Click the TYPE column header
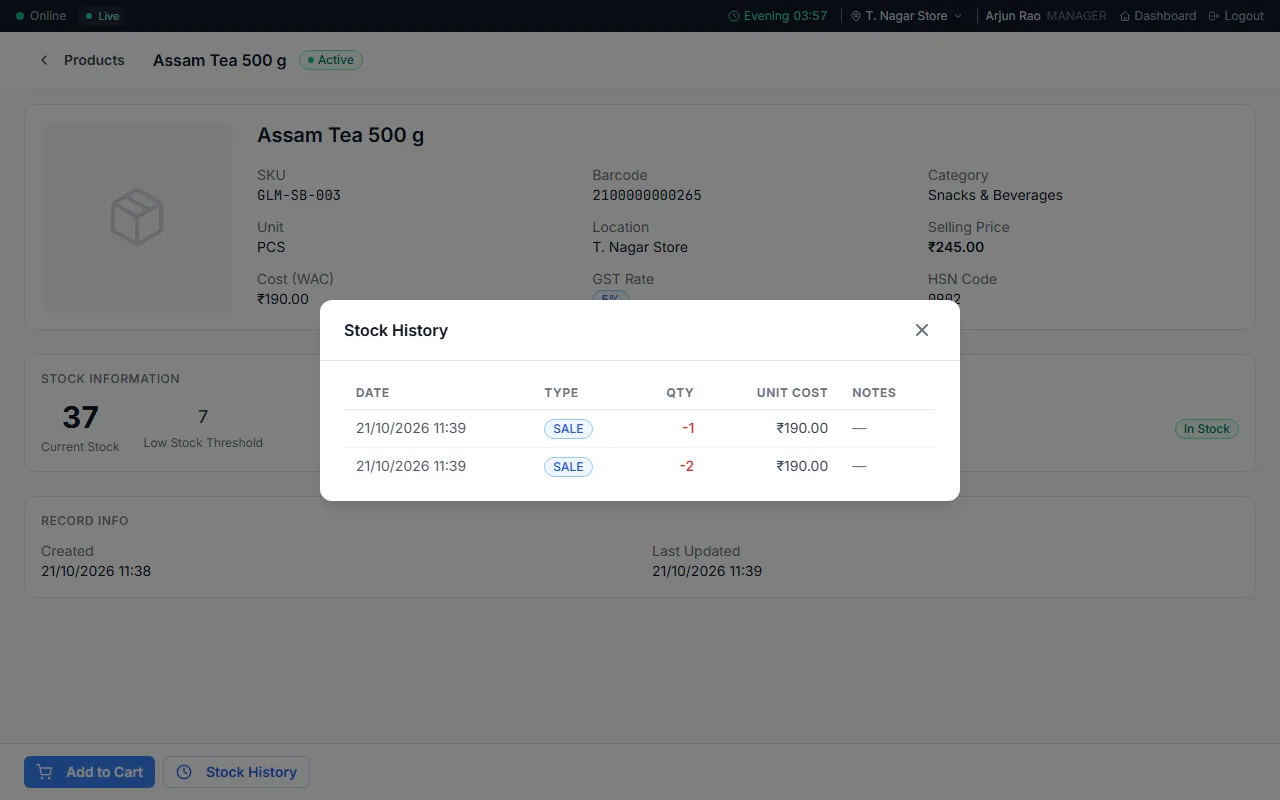 (x=561, y=393)
